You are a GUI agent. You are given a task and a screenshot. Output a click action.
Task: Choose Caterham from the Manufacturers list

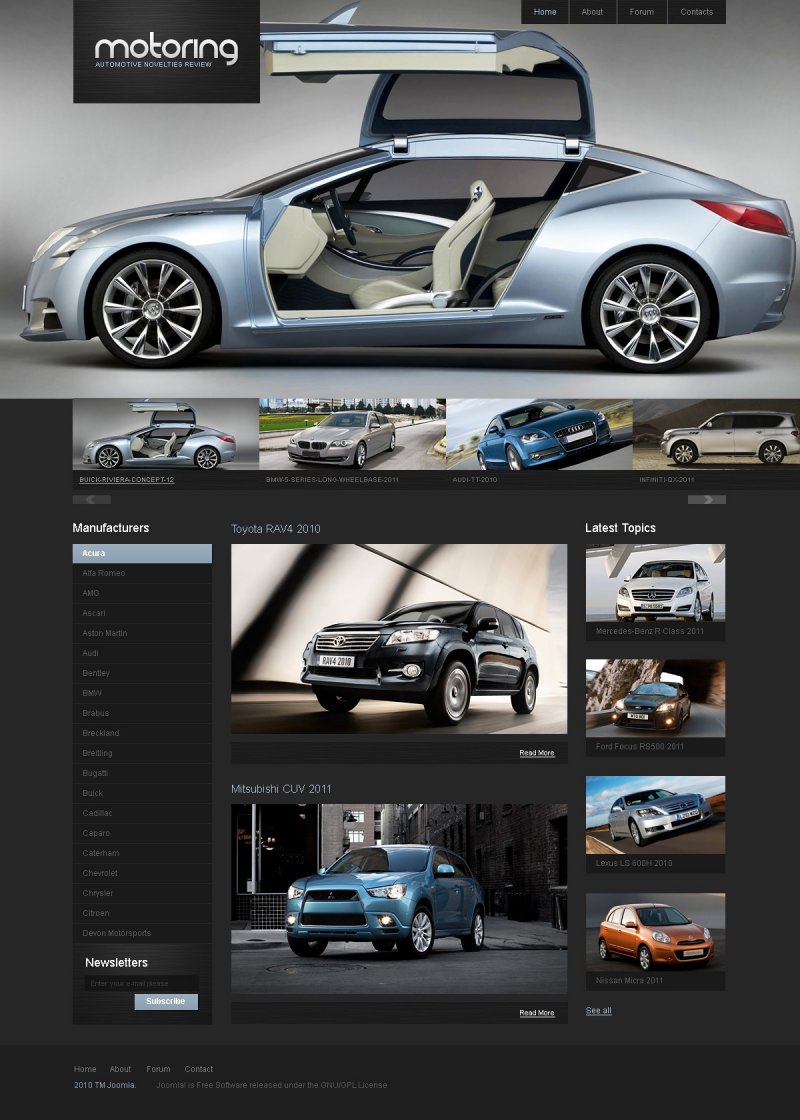pos(142,854)
